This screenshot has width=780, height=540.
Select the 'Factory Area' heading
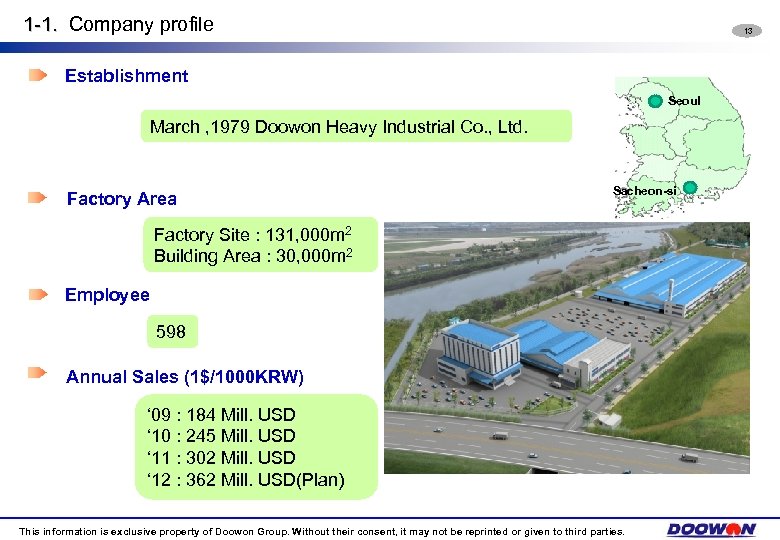pos(122,199)
